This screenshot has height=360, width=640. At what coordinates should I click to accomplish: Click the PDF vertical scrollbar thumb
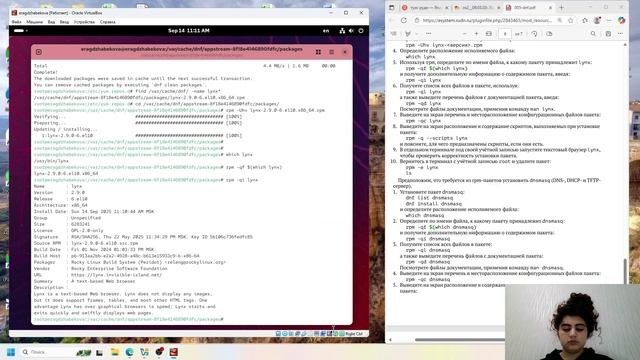(x=625, y=271)
